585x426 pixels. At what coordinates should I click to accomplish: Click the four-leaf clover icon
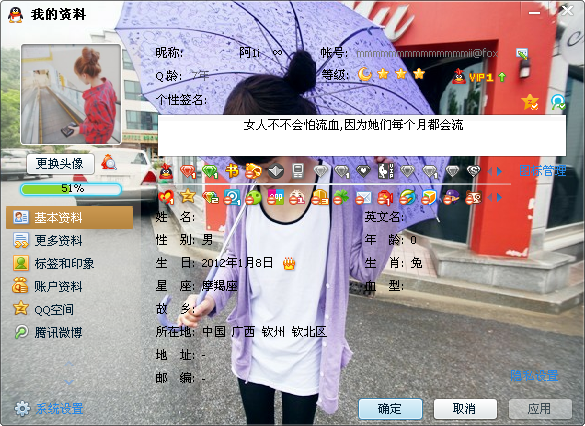click(x=341, y=197)
